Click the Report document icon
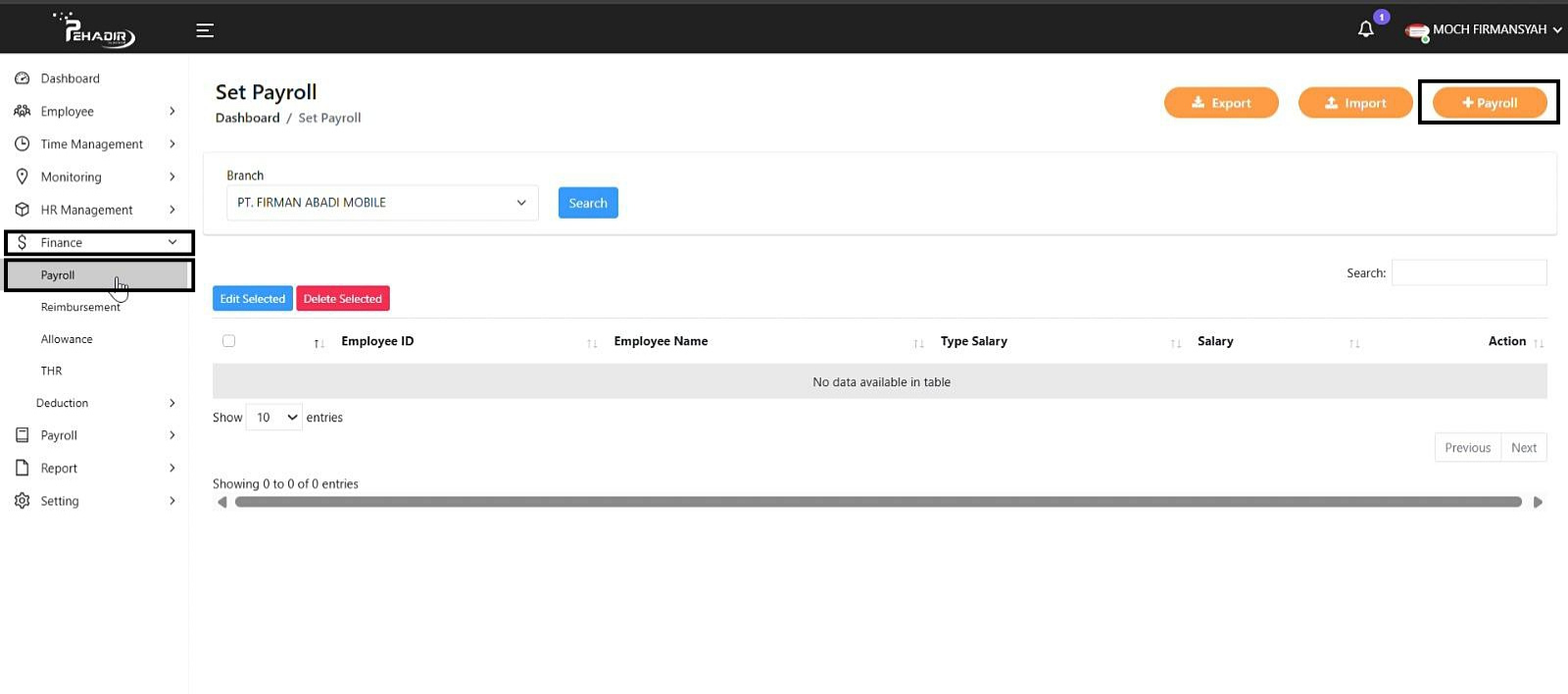This screenshot has width=1568, height=694. 22,469
